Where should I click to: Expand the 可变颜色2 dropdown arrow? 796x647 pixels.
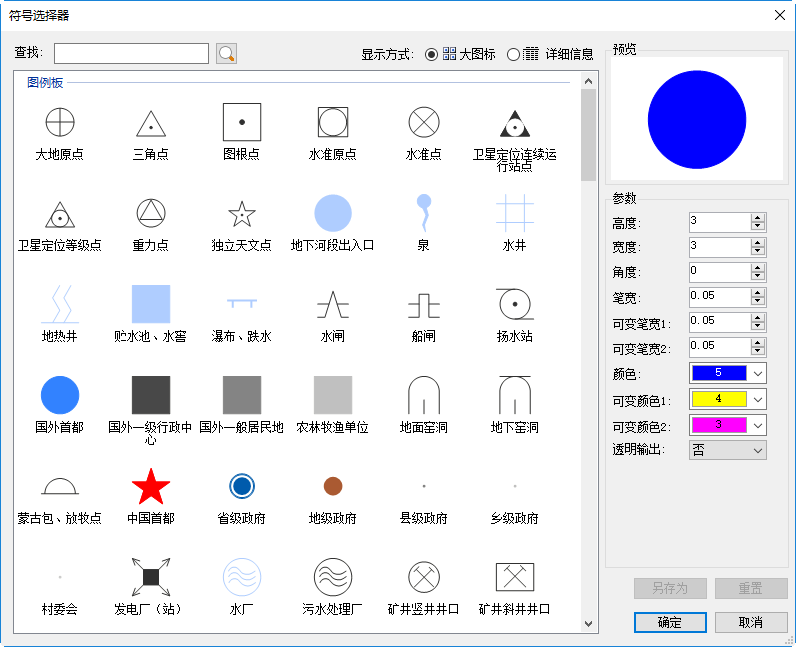click(757, 426)
